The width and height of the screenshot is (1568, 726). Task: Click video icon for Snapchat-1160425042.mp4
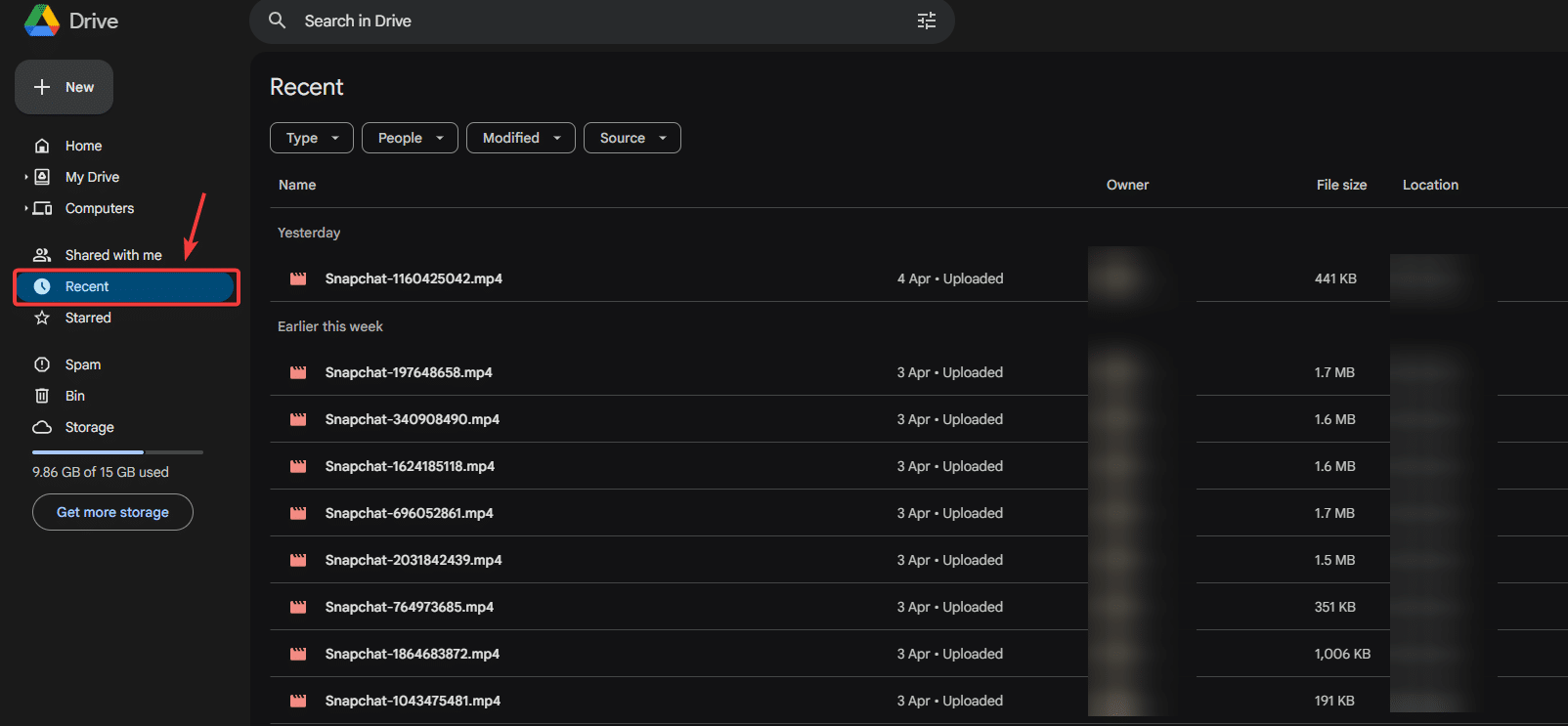click(x=298, y=278)
